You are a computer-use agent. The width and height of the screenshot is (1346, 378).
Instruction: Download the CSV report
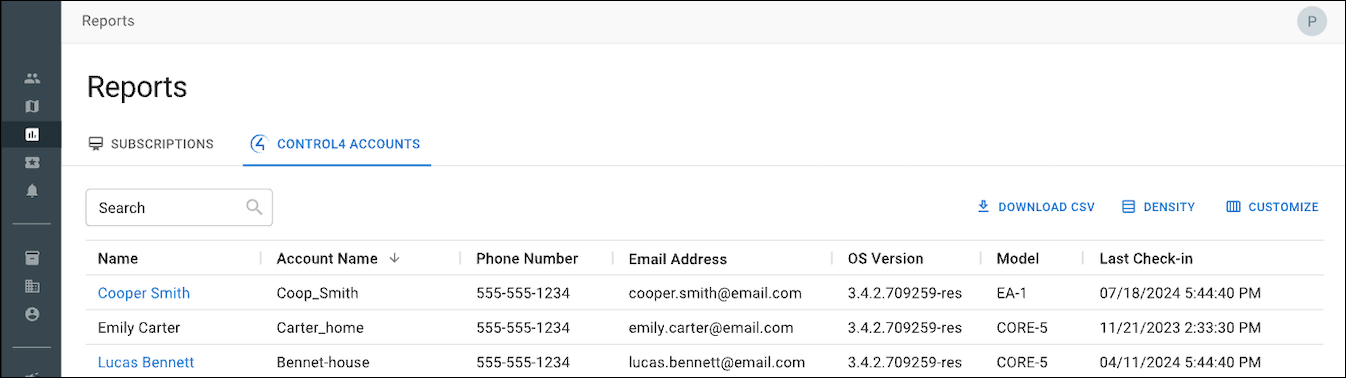(x=1036, y=207)
